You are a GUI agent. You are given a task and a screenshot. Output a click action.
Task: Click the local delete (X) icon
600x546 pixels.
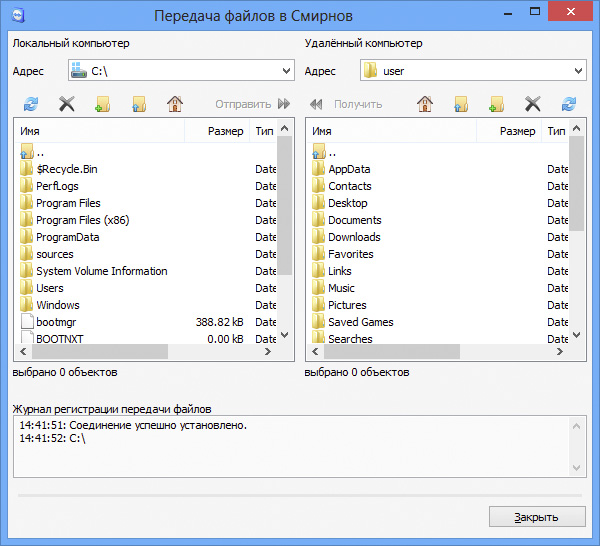[x=67, y=104]
